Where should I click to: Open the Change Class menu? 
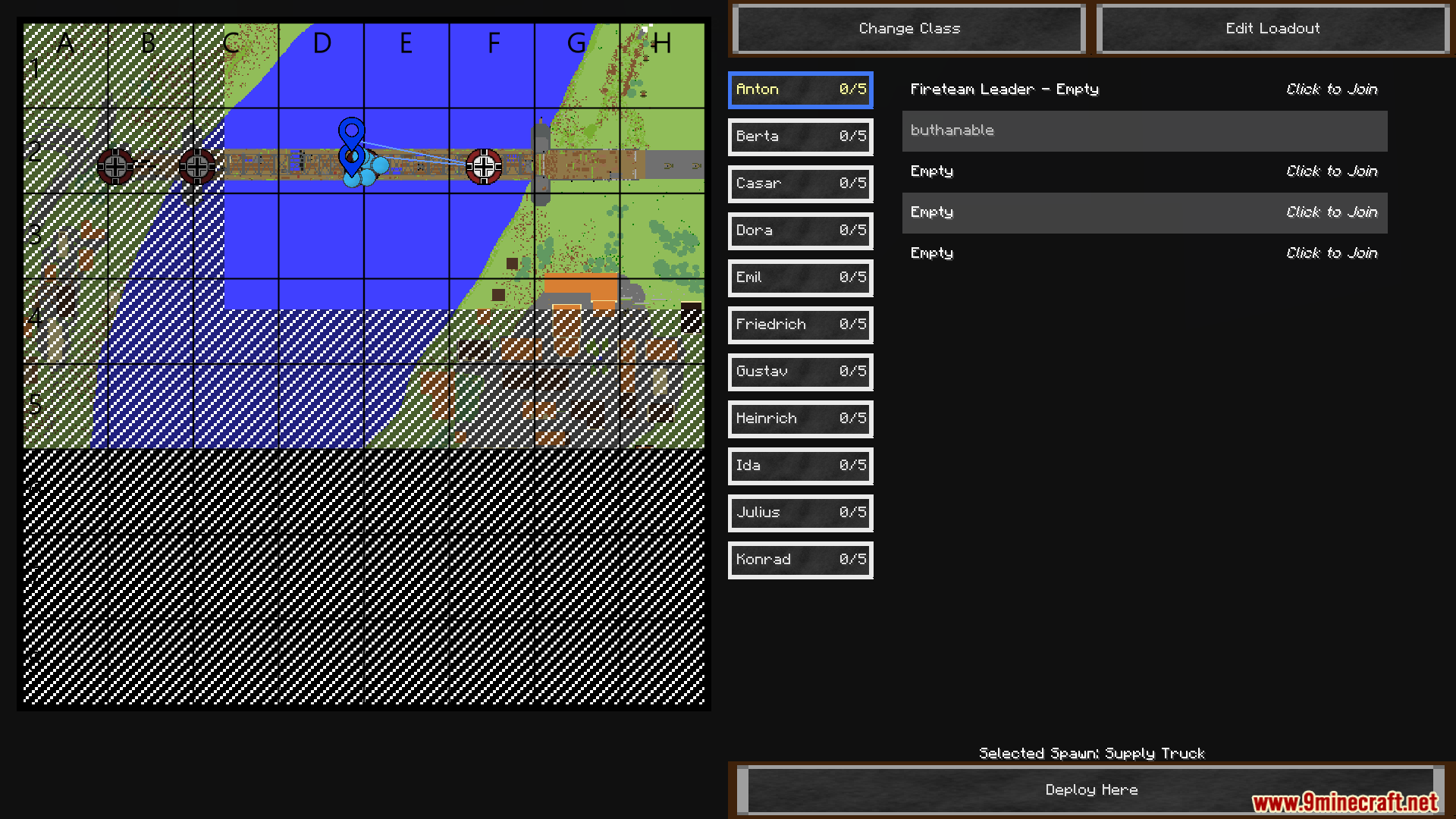coord(908,29)
